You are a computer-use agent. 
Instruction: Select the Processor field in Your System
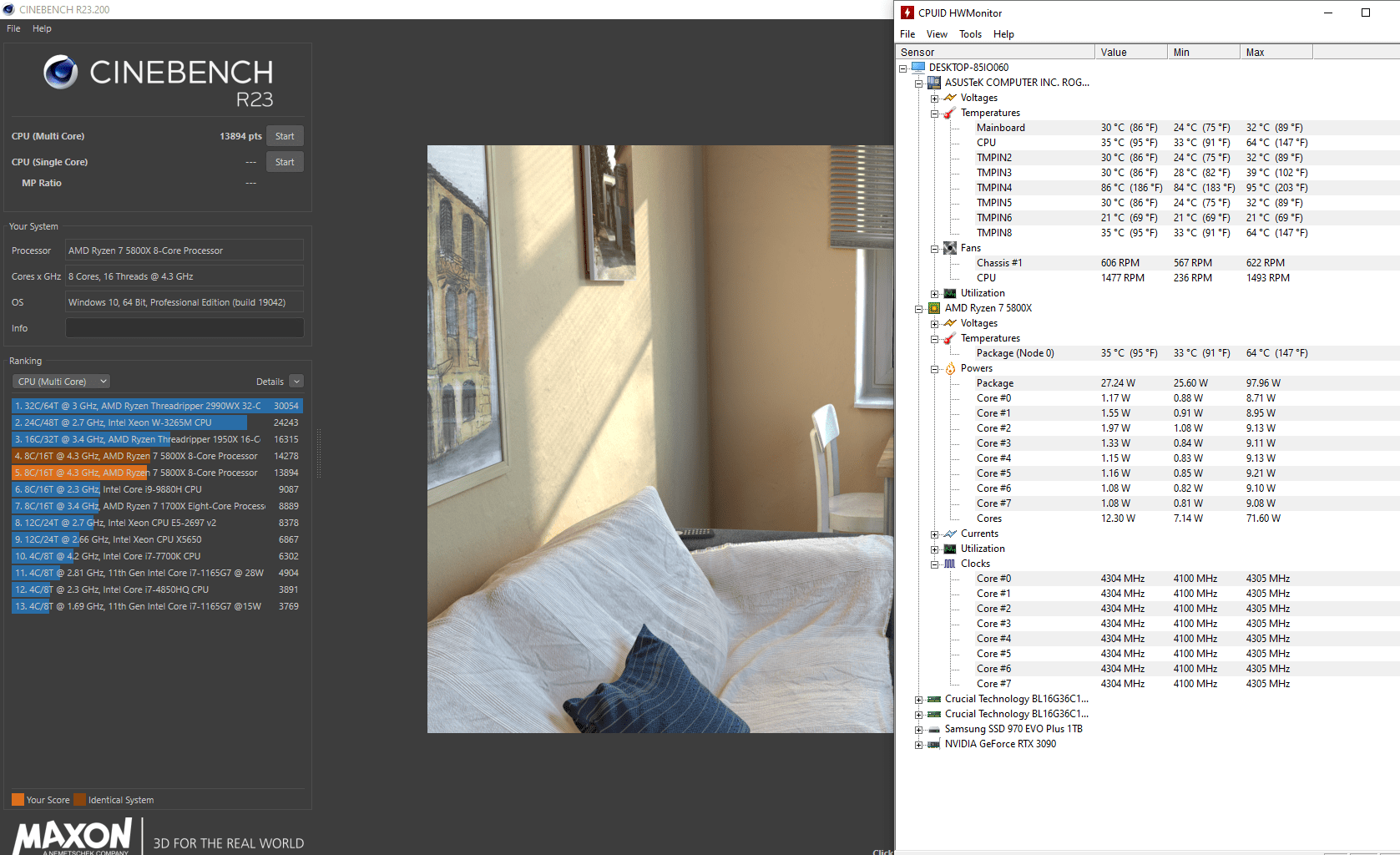pos(184,250)
